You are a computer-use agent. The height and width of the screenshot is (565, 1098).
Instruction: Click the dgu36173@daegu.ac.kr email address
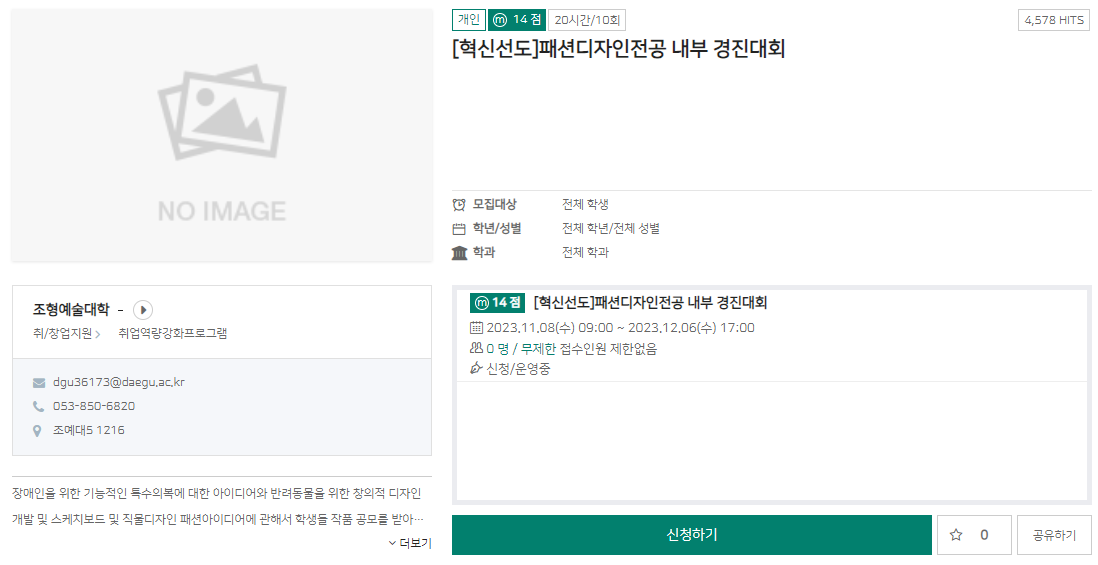[x=119, y=382]
